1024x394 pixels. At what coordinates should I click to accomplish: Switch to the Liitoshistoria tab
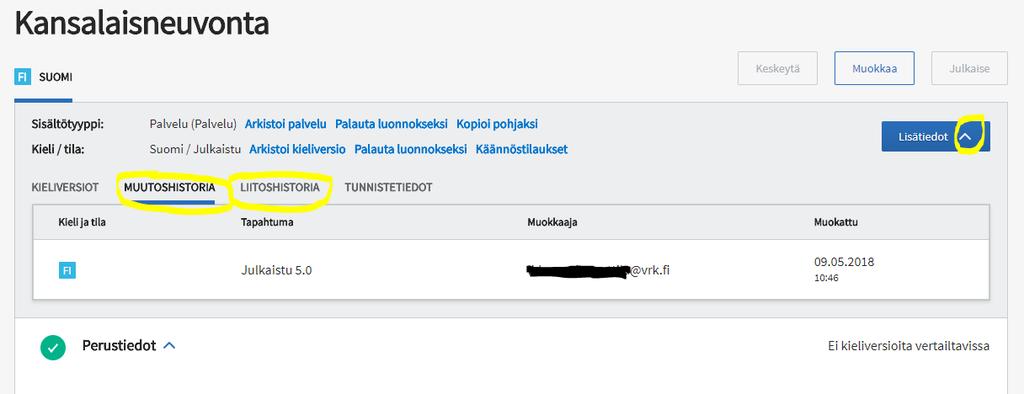click(x=280, y=188)
